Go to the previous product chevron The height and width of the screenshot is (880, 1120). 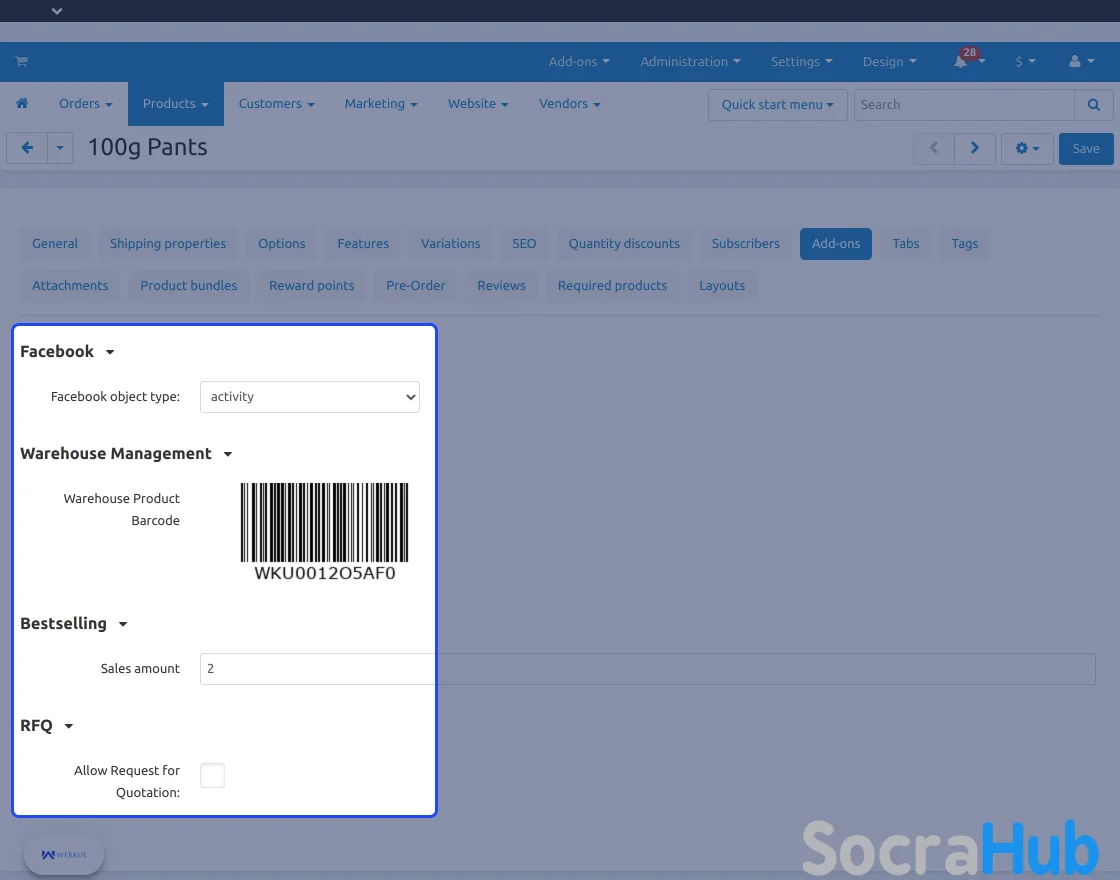(934, 148)
